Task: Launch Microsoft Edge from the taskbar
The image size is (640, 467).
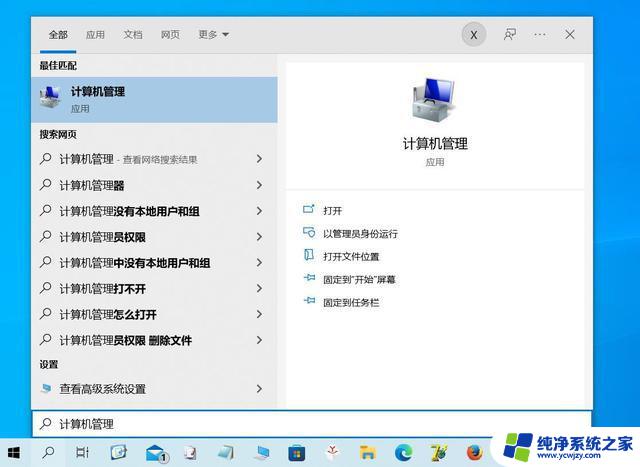Action: pos(403,452)
